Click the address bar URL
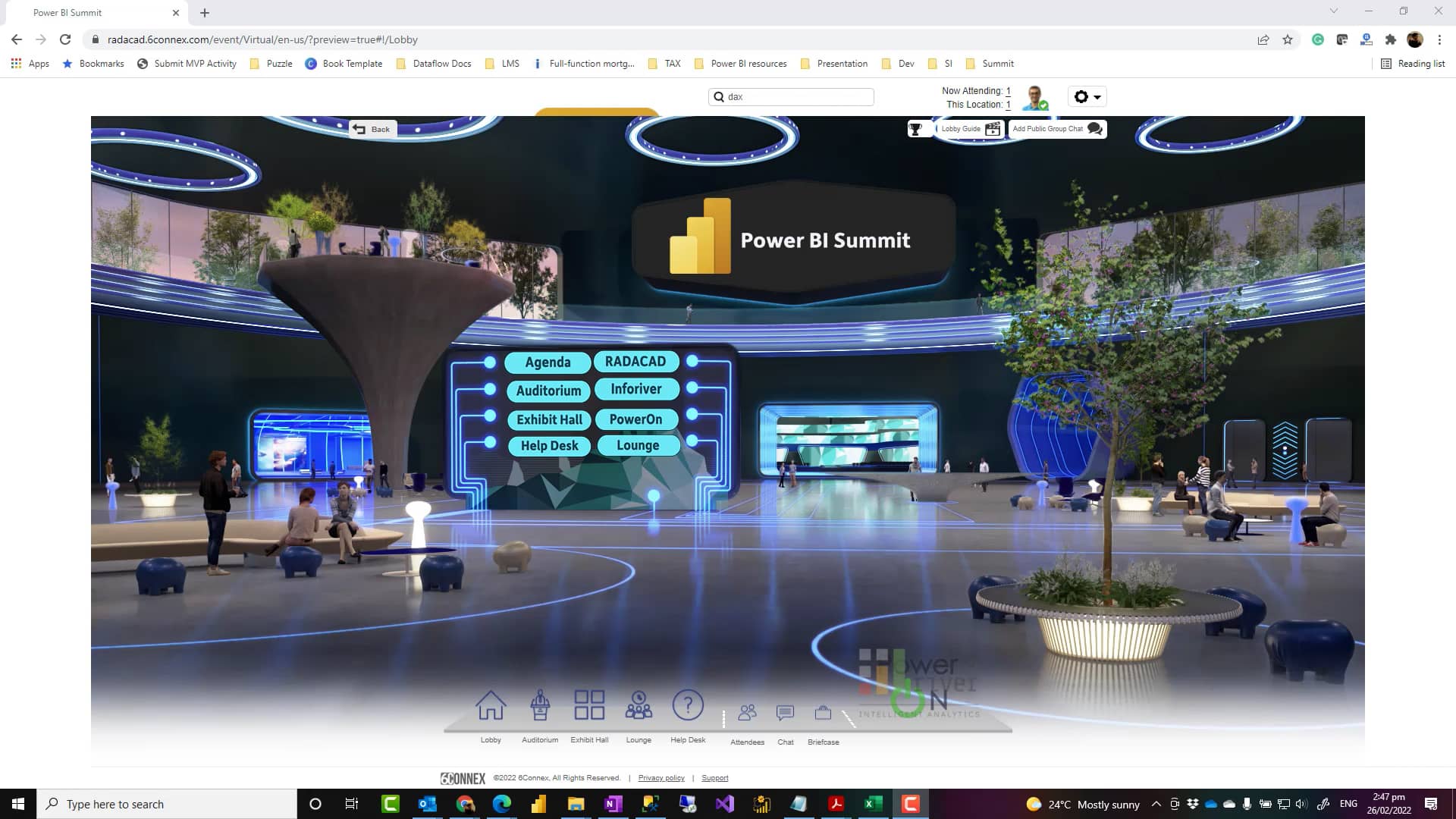 pyautogui.click(x=262, y=39)
